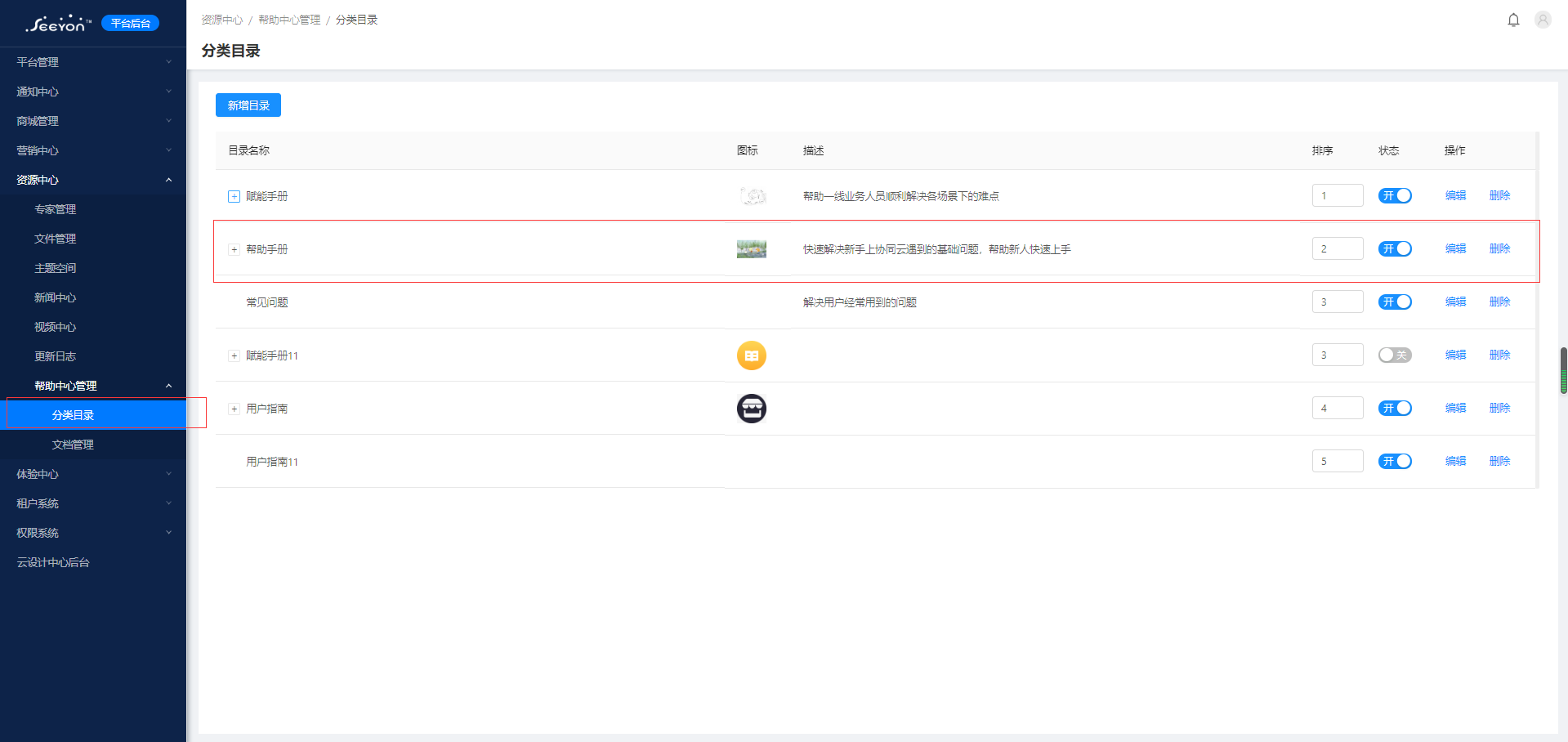Click the sort field of 赋能手册11 row
This screenshot has width=1568, height=742.
click(1338, 355)
